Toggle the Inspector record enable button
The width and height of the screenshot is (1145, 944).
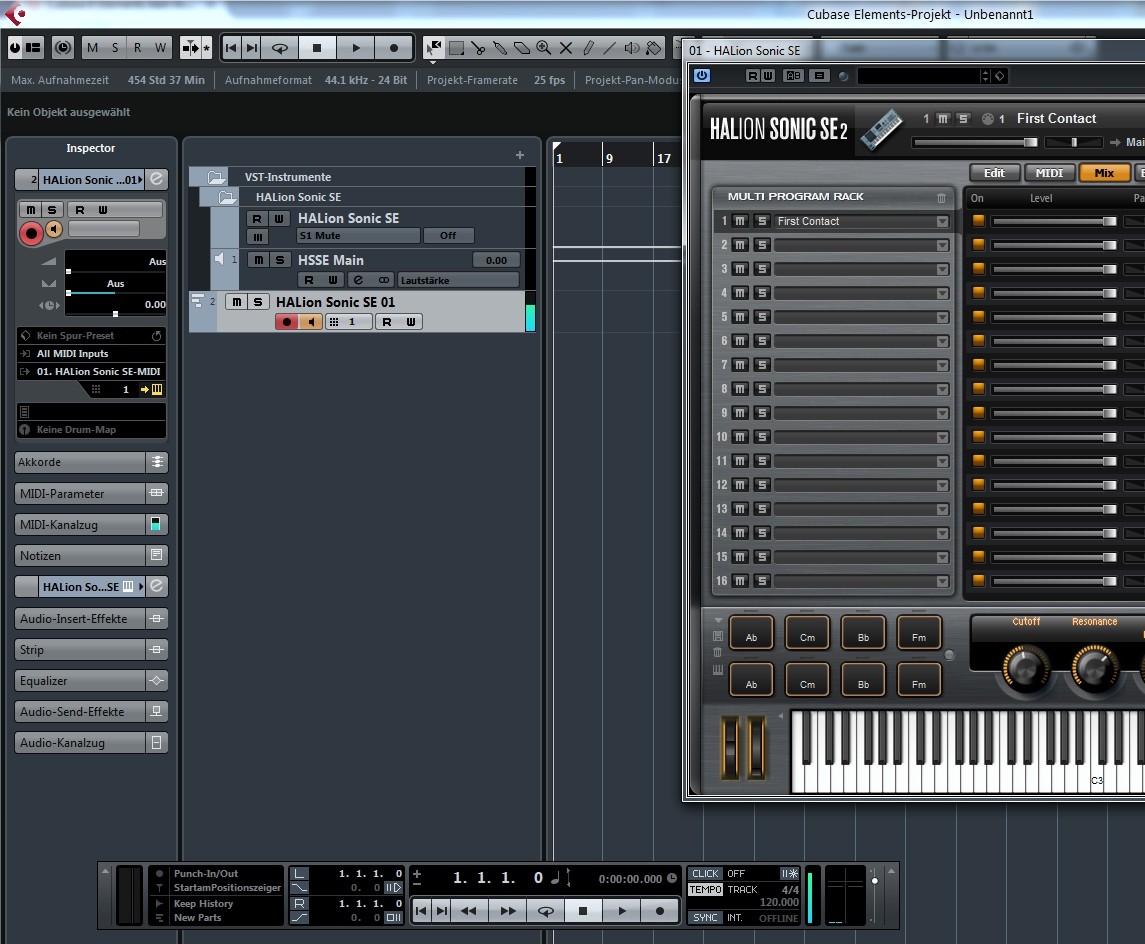click(31, 234)
